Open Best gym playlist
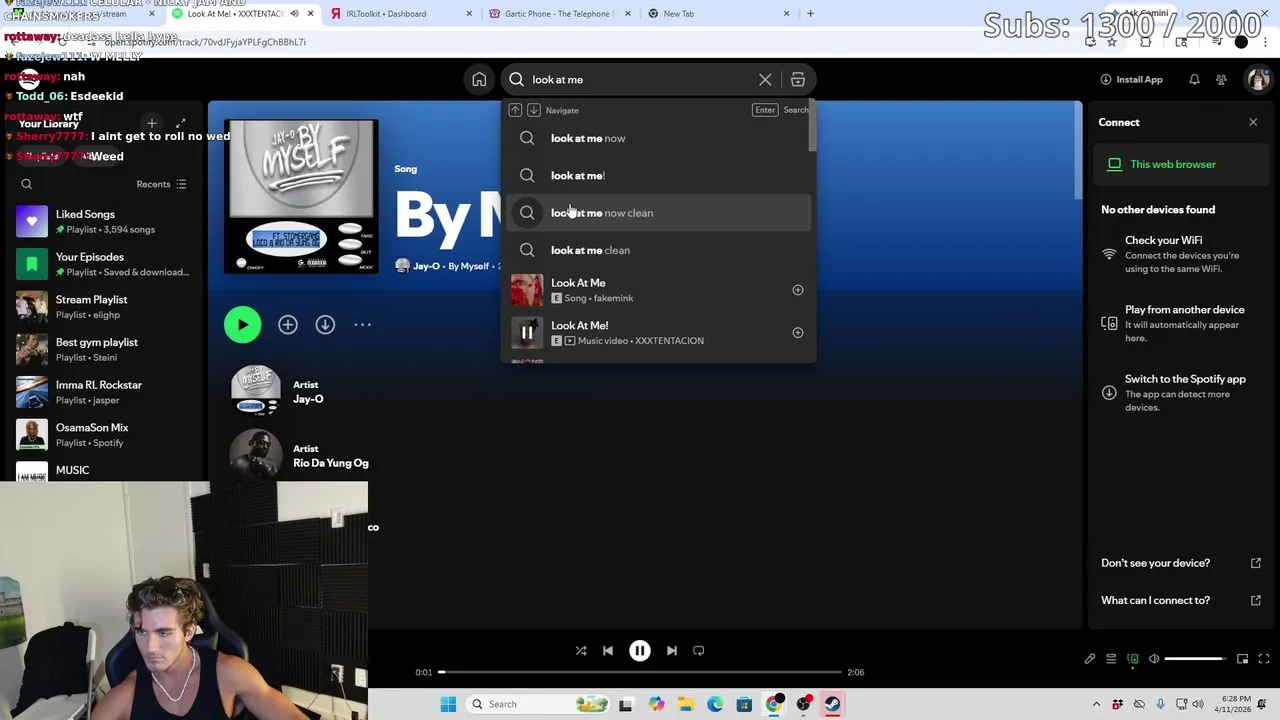The width and height of the screenshot is (1280, 720). click(104, 349)
